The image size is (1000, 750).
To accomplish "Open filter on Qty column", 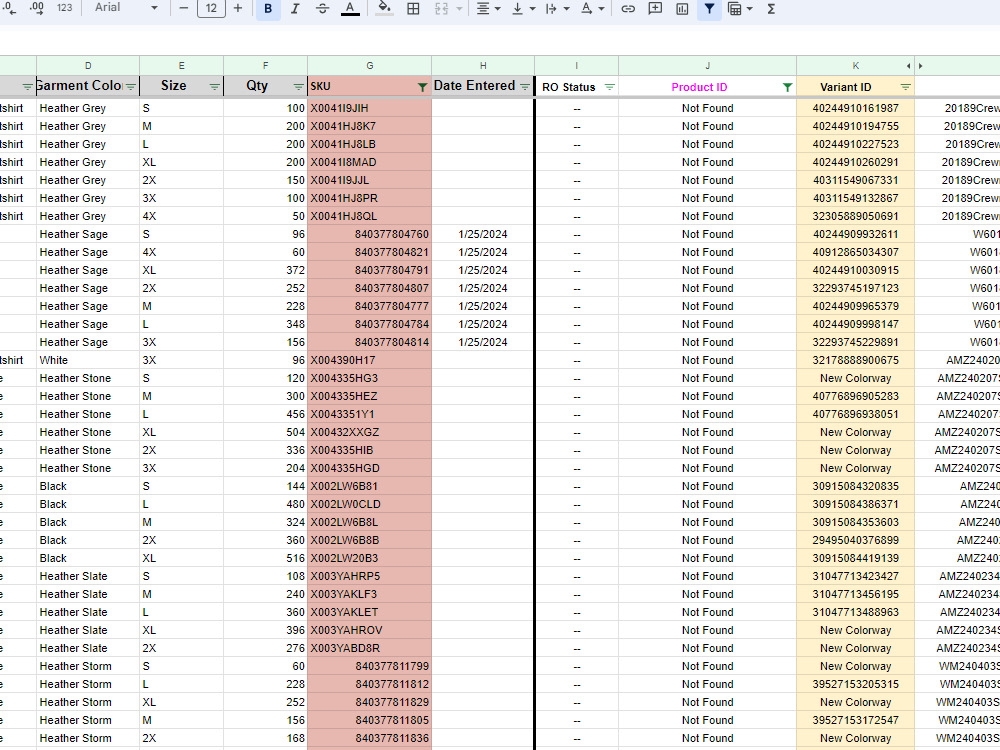I will click(x=298, y=87).
